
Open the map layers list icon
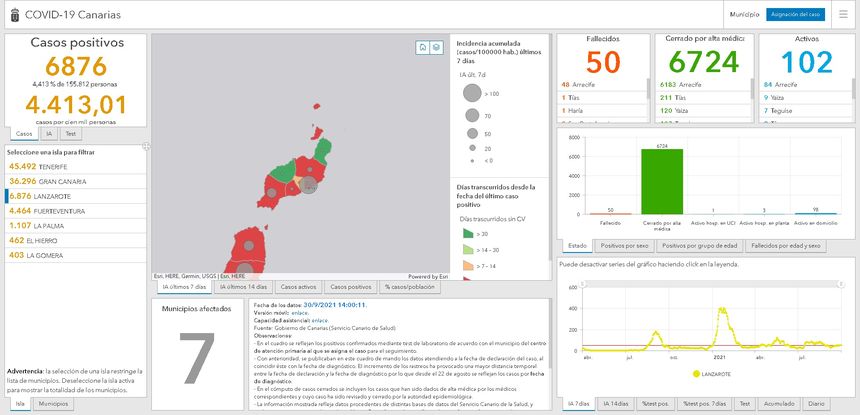436,47
